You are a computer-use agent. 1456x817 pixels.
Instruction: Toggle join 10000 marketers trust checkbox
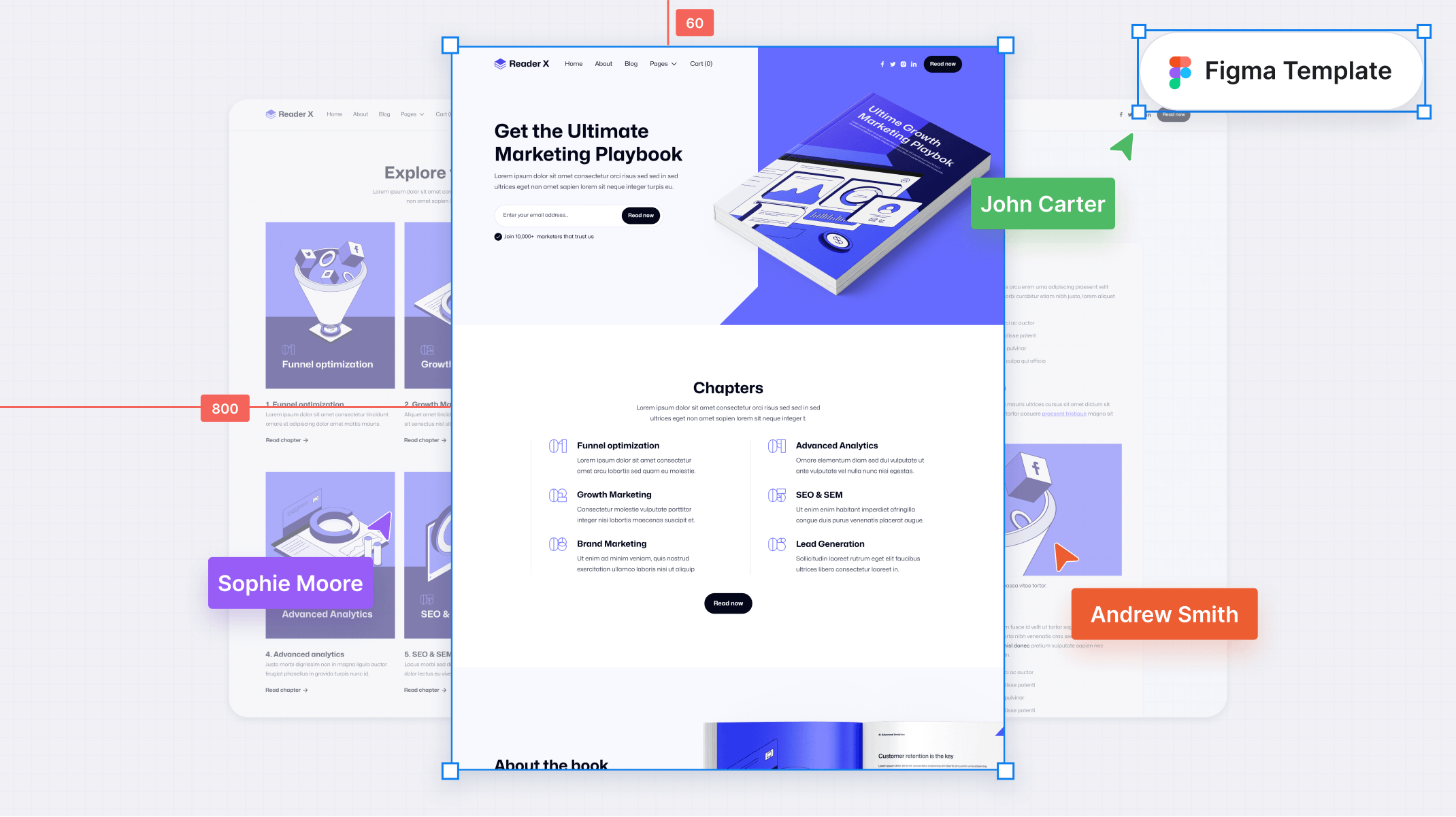[x=497, y=236]
